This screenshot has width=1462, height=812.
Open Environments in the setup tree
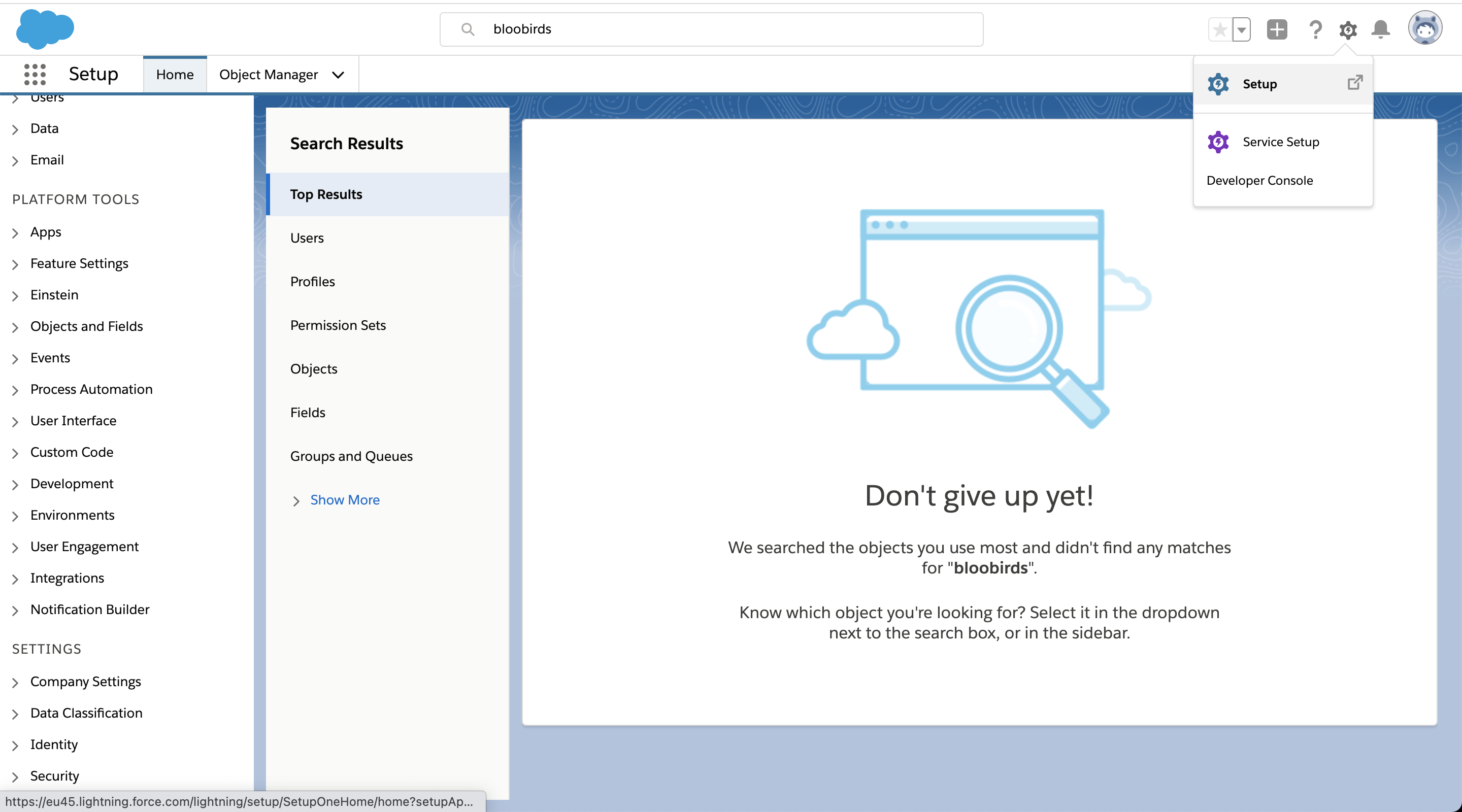click(72, 515)
